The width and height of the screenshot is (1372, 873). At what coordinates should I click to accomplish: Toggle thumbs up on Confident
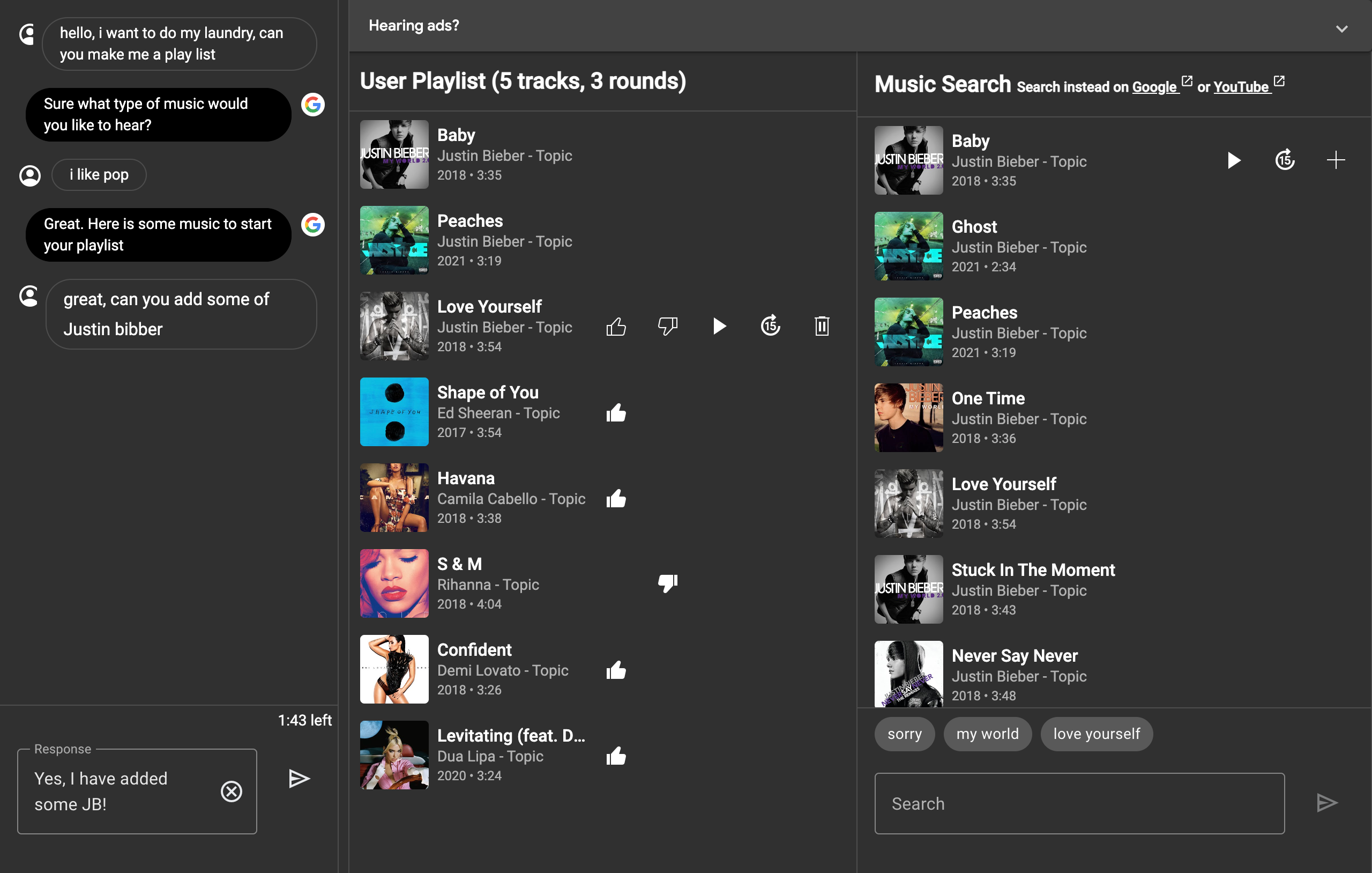(616, 670)
